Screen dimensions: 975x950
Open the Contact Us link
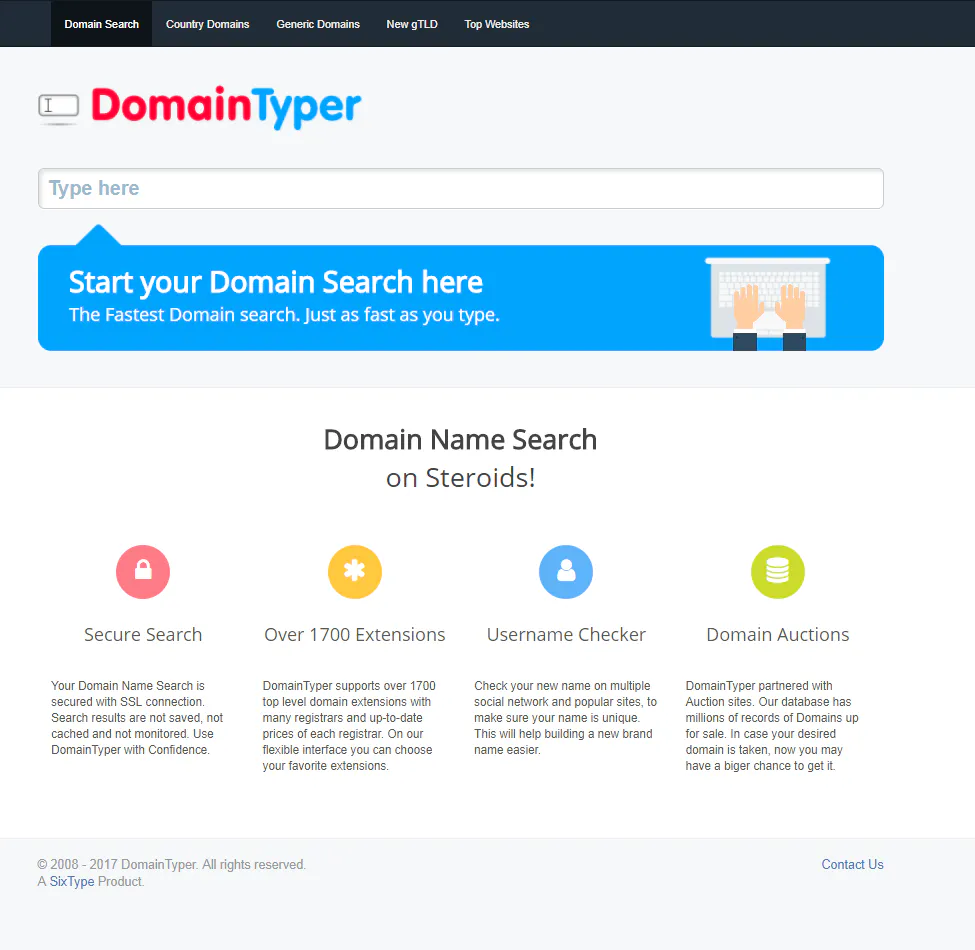tap(852, 864)
